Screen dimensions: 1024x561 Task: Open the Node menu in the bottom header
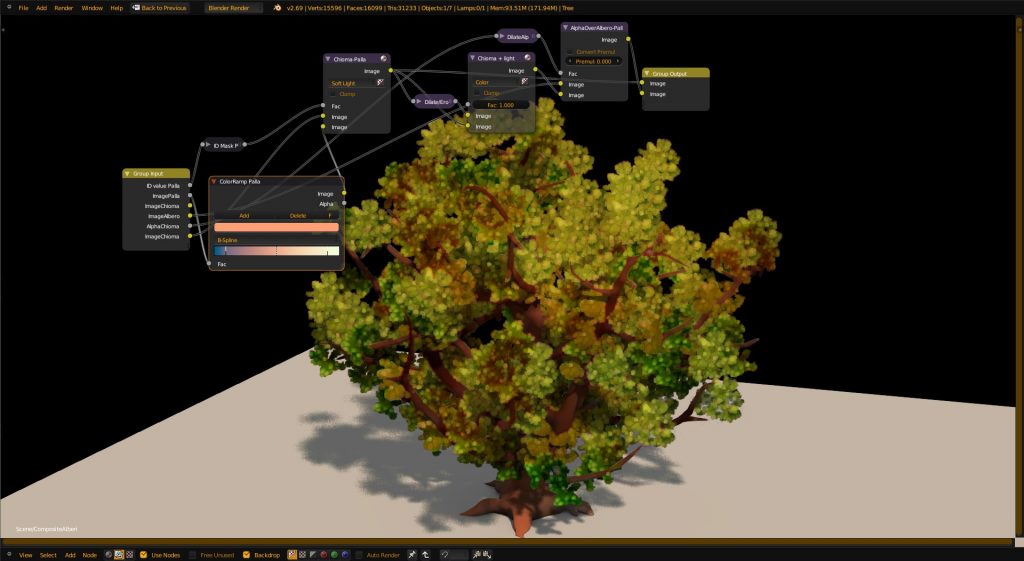click(x=90, y=554)
